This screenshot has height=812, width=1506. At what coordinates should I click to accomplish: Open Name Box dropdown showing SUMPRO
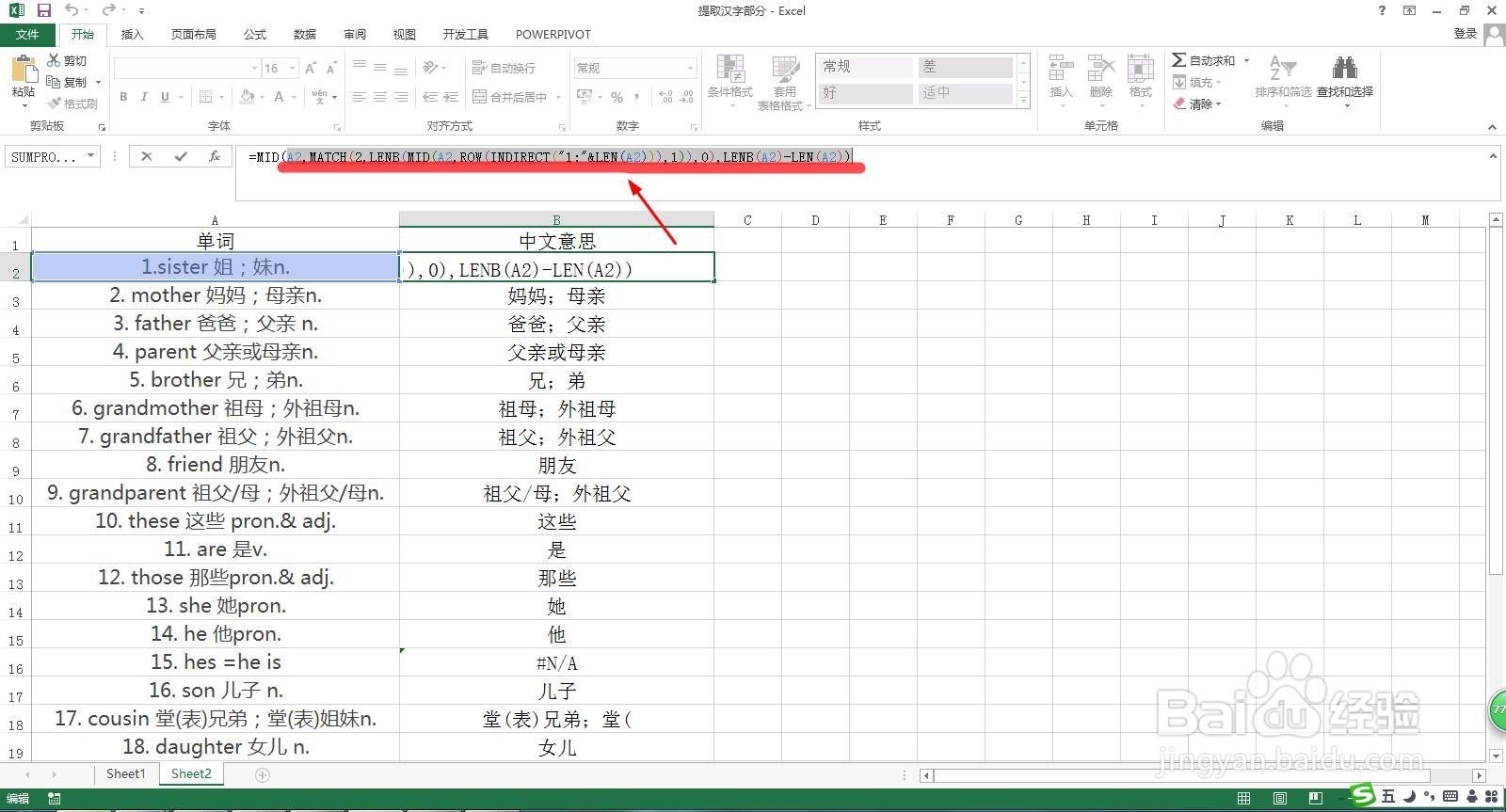pyautogui.click(x=91, y=157)
